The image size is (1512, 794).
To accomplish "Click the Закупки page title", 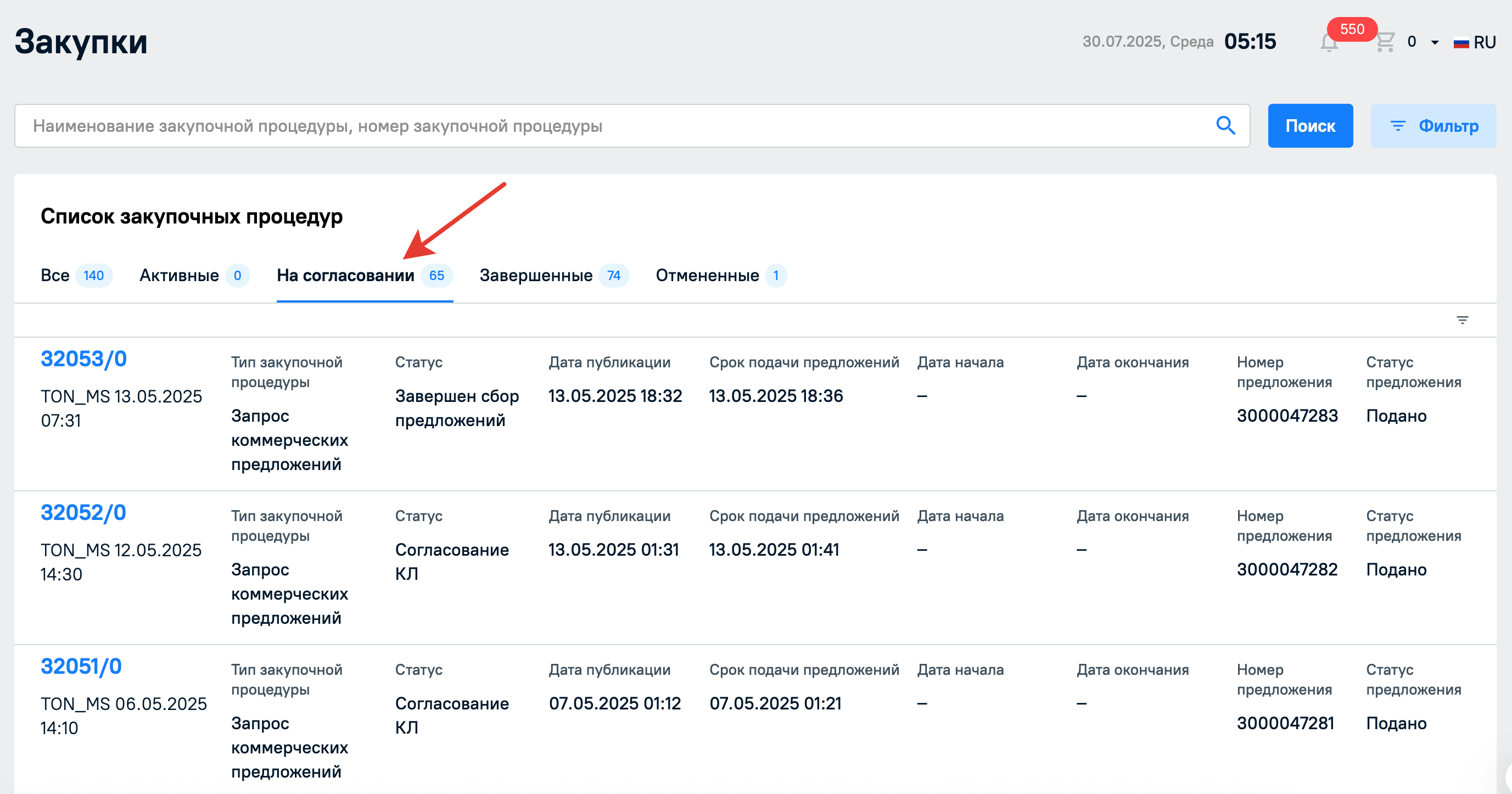I will click(81, 42).
